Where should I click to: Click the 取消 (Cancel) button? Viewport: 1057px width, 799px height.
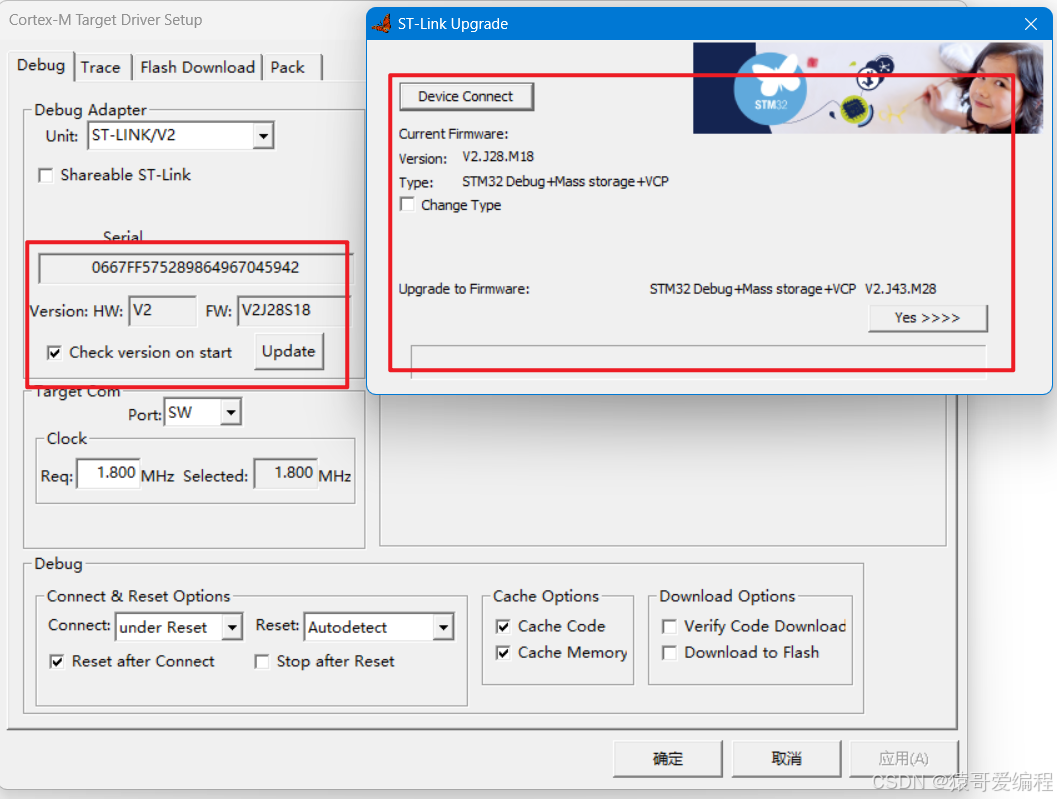pyautogui.click(x=786, y=759)
